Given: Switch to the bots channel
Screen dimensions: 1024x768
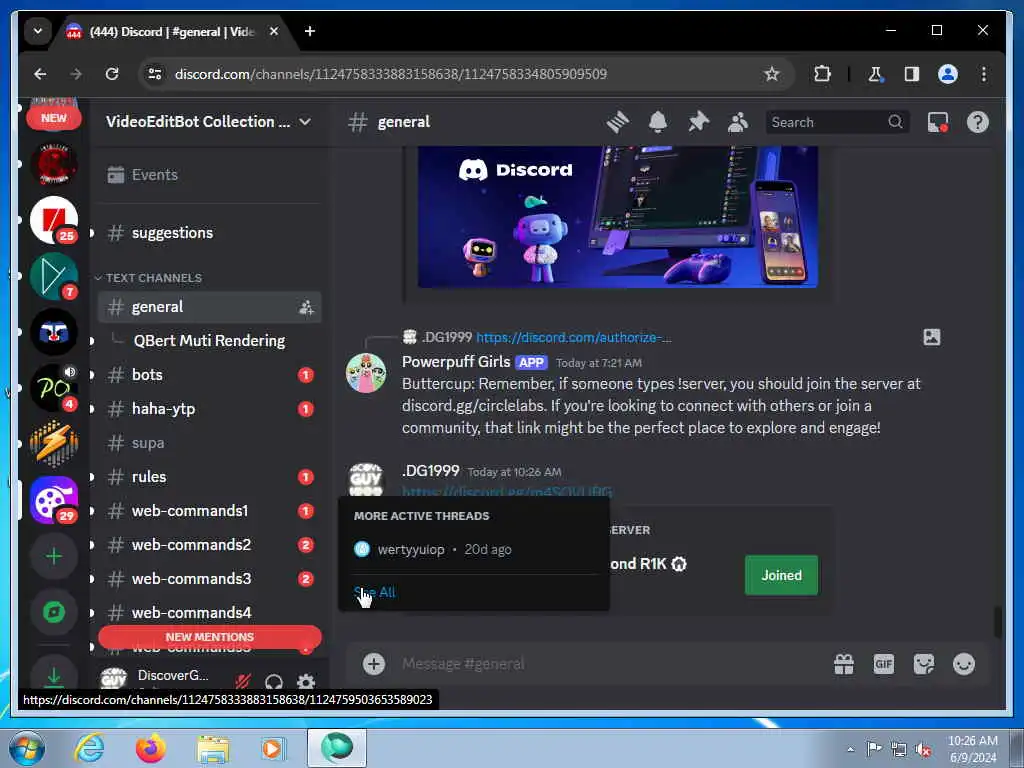Looking at the screenshot, I should [209, 375].
